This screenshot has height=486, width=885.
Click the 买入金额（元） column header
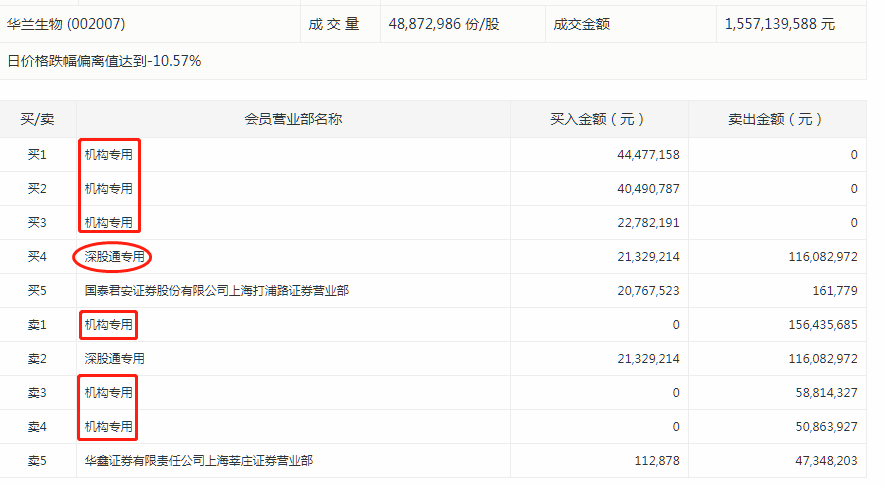coord(597,119)
